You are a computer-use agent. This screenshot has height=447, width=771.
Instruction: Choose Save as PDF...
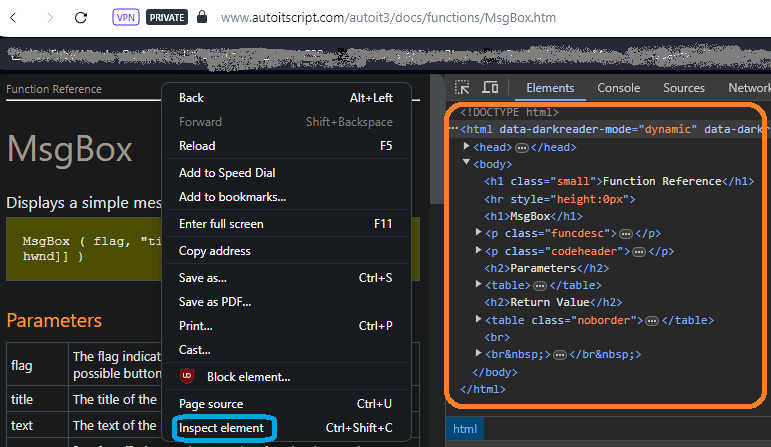point(286,302)
